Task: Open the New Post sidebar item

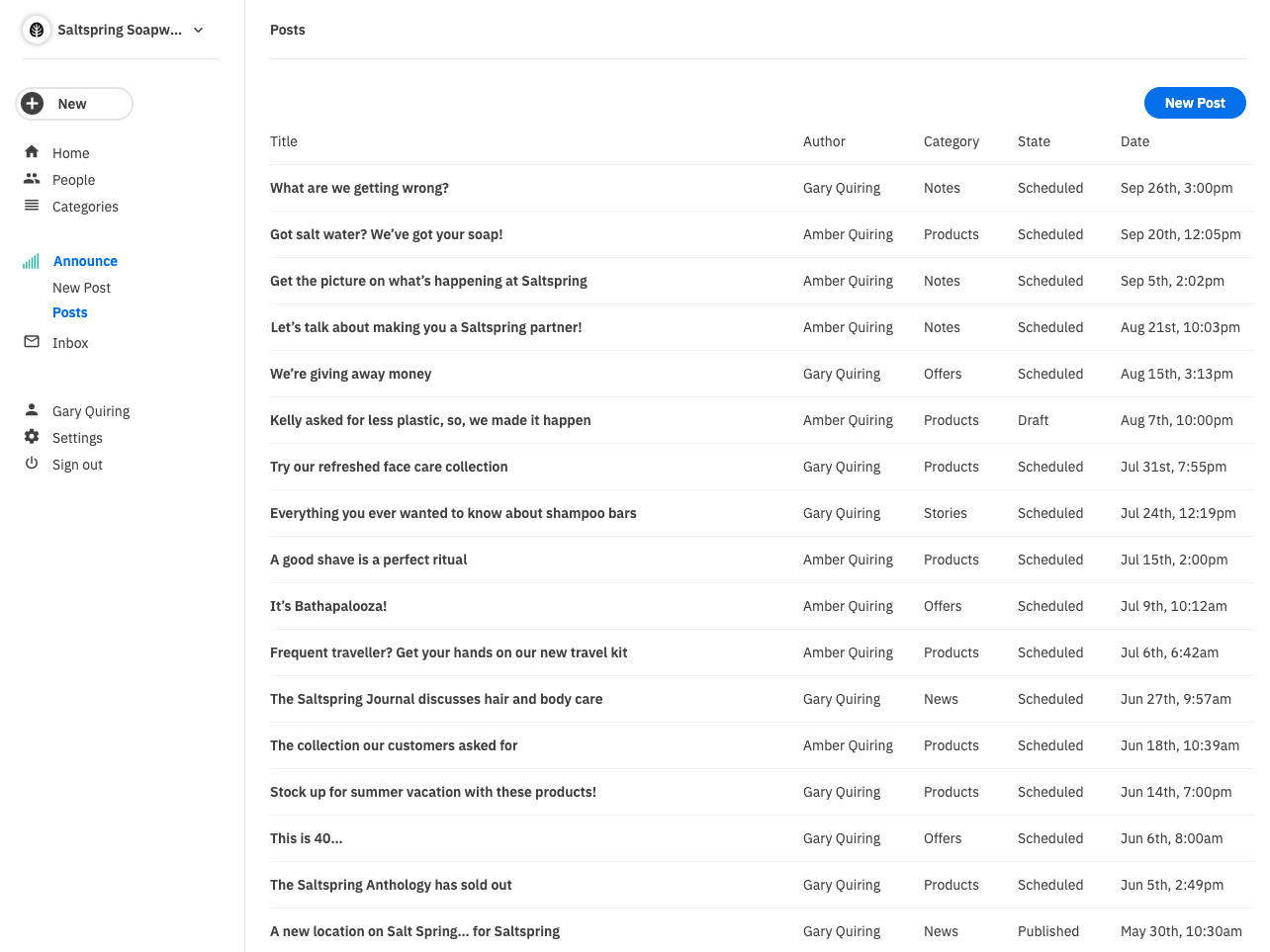Action: 81,288
